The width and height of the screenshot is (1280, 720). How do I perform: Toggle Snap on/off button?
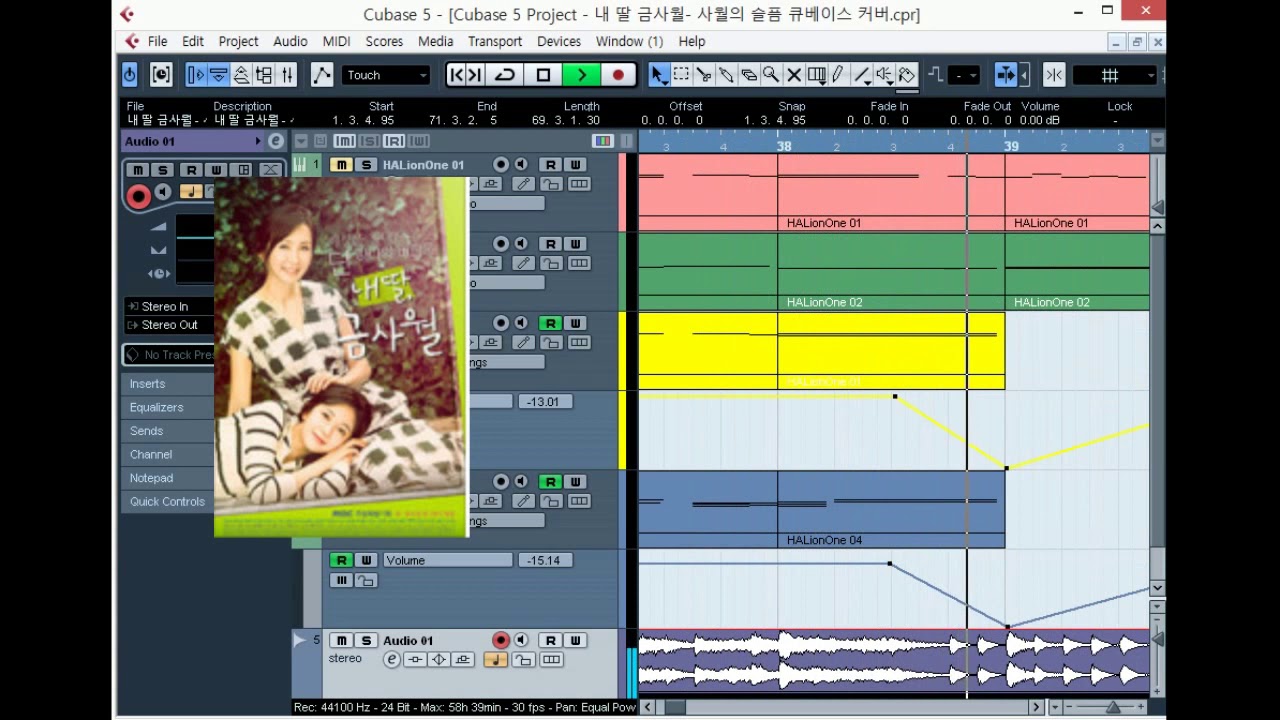point(1054,75)
